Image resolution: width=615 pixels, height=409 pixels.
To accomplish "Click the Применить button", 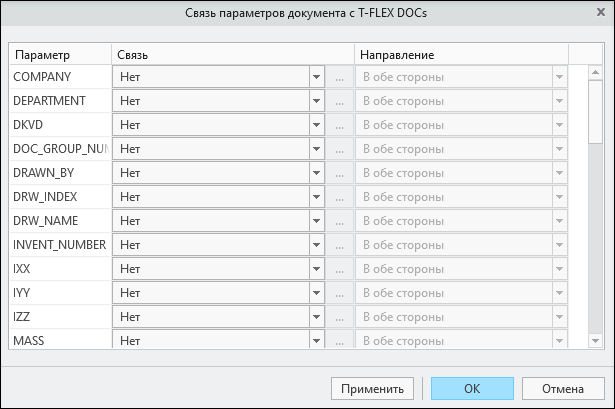I will [372, 389].
